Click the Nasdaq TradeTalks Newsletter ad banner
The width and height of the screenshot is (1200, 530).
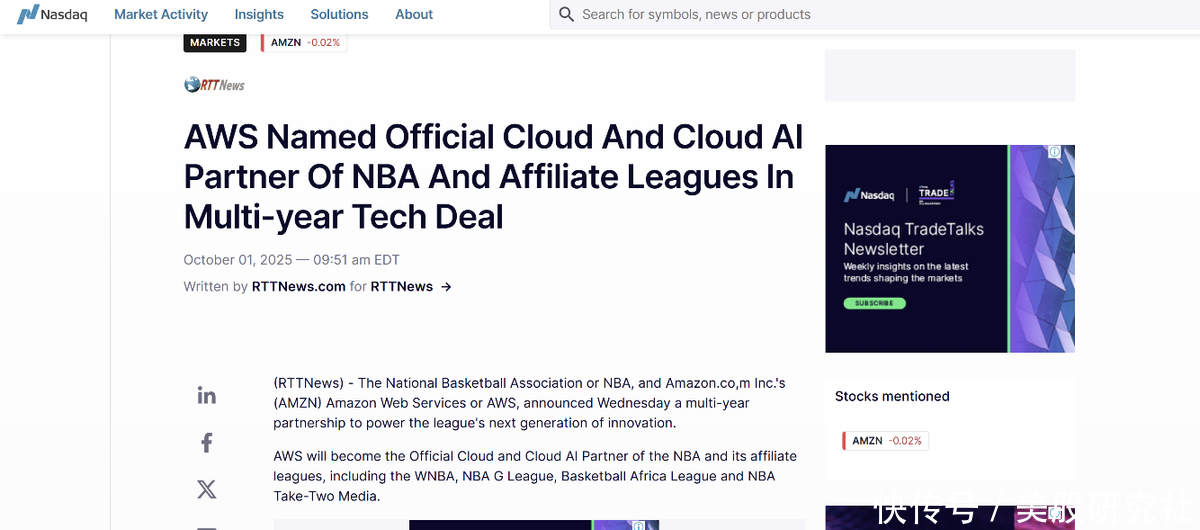(x=915, y=248)
